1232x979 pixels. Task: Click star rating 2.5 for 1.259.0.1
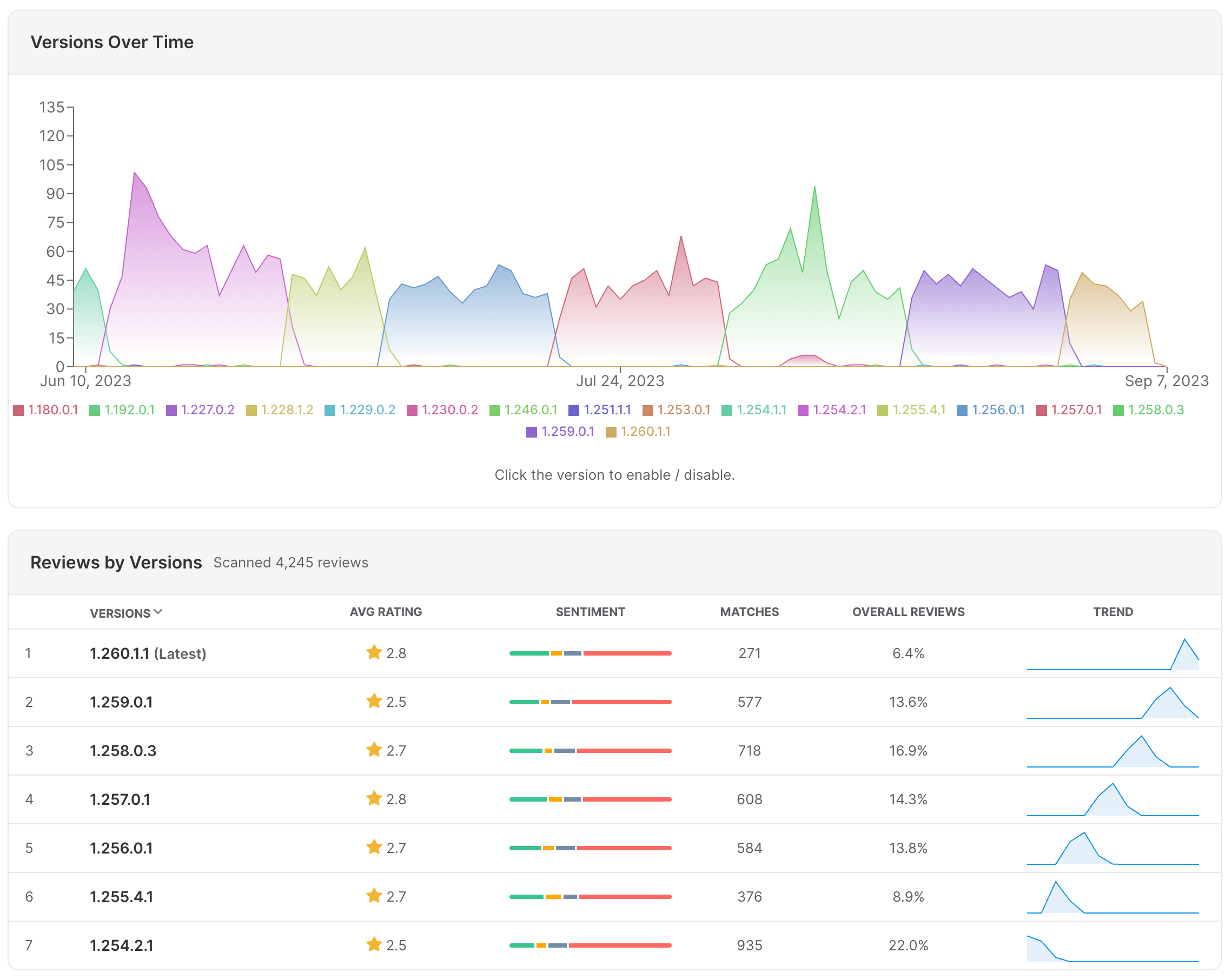tap(386, 701)
